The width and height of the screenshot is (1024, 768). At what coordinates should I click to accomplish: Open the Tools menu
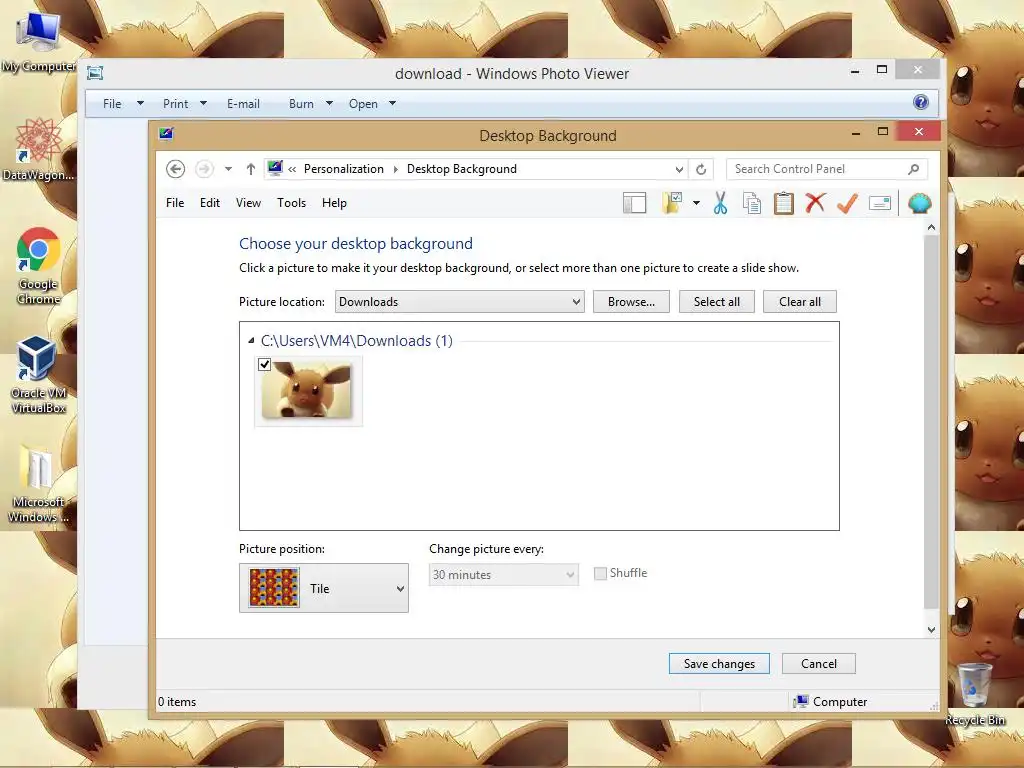coord(291,203)
